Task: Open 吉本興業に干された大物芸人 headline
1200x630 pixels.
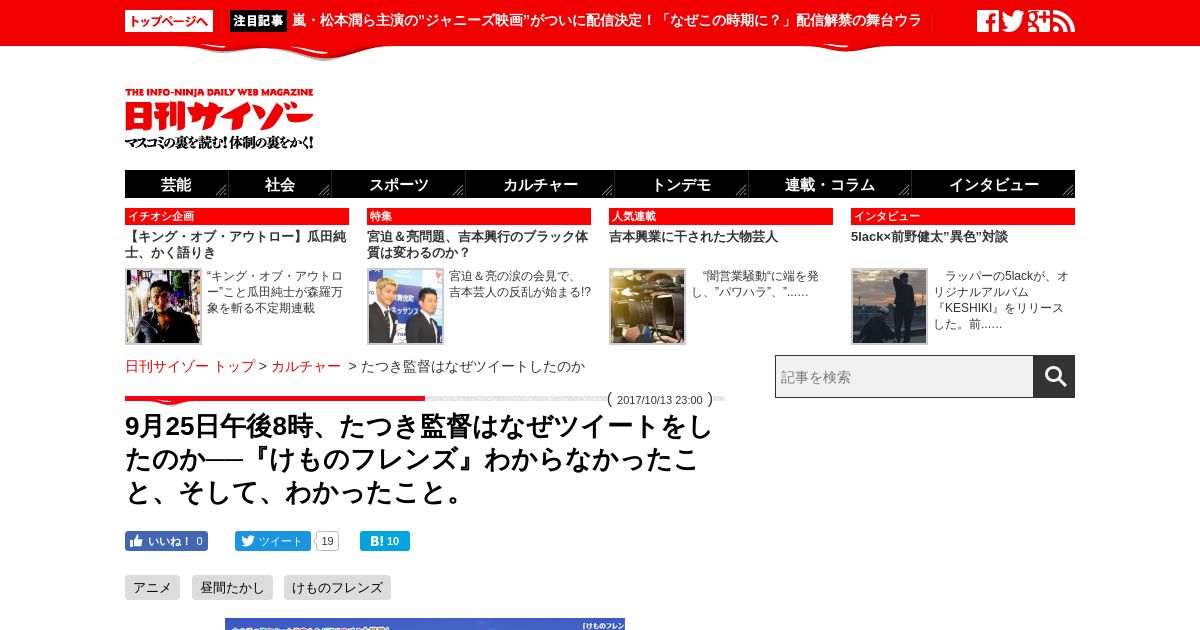Action: (x=693, y=237)
